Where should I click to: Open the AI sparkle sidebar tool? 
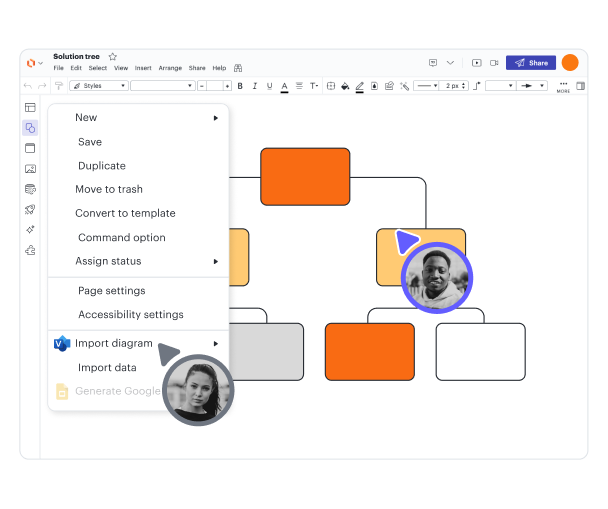30,230
